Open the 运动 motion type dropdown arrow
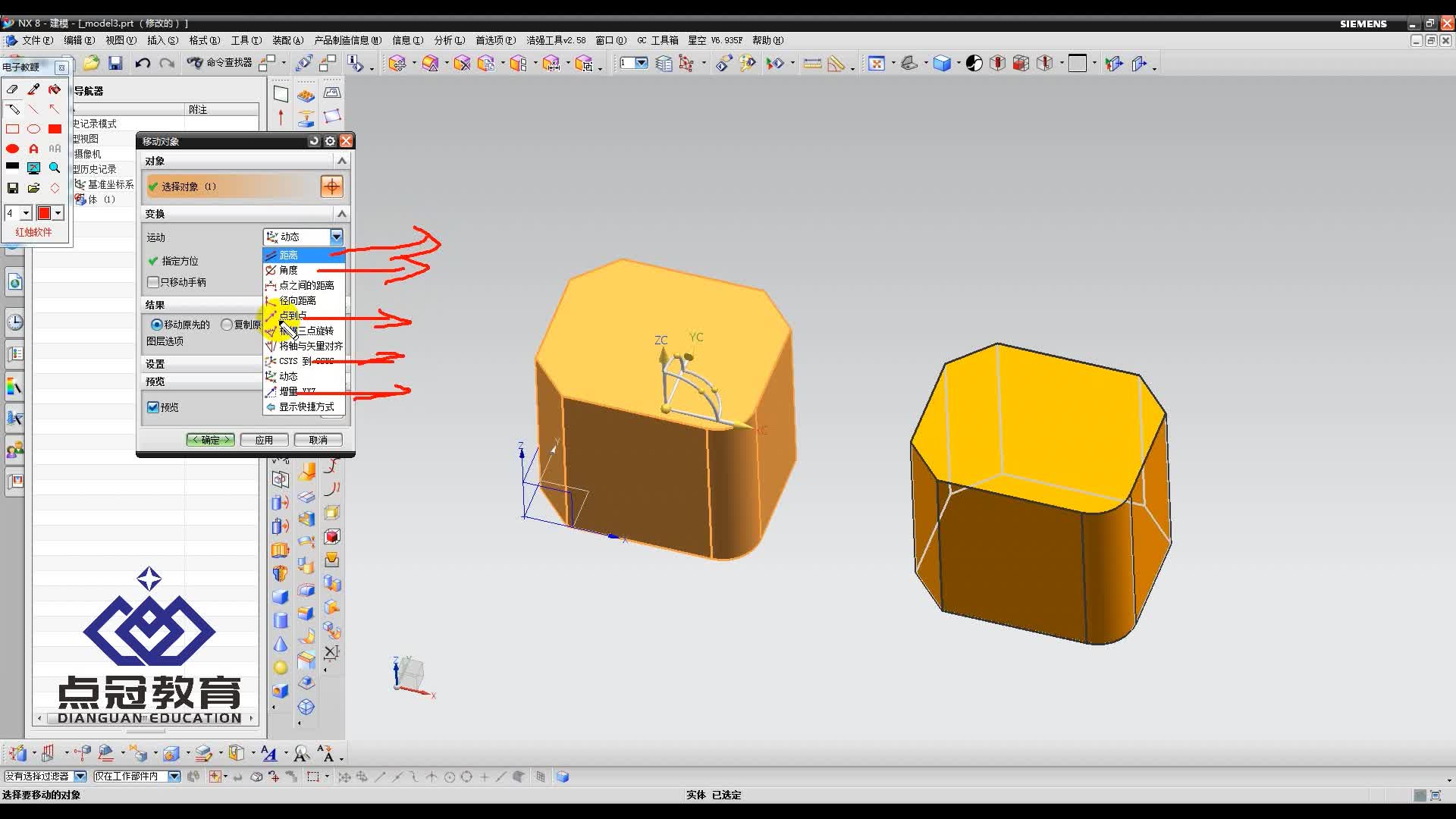This screenshot has width=1456, height=819. [x=336, y=237]
